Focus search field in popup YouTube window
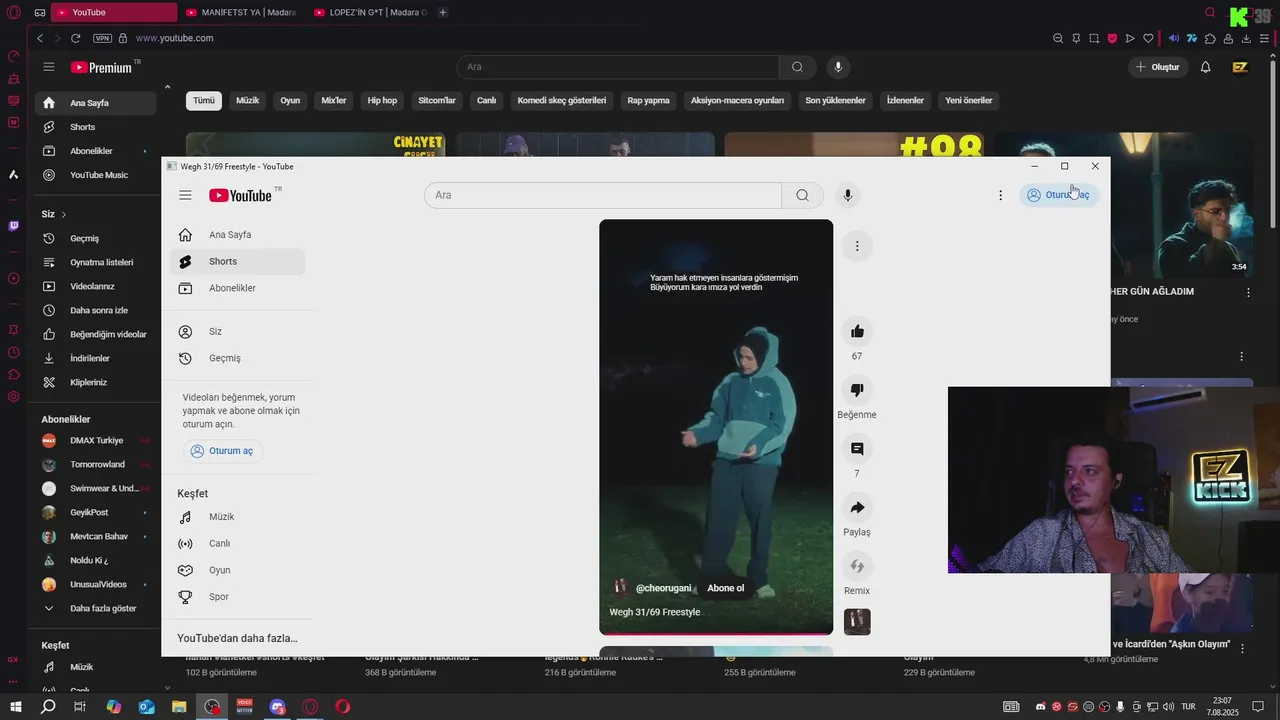 (603, 195)
